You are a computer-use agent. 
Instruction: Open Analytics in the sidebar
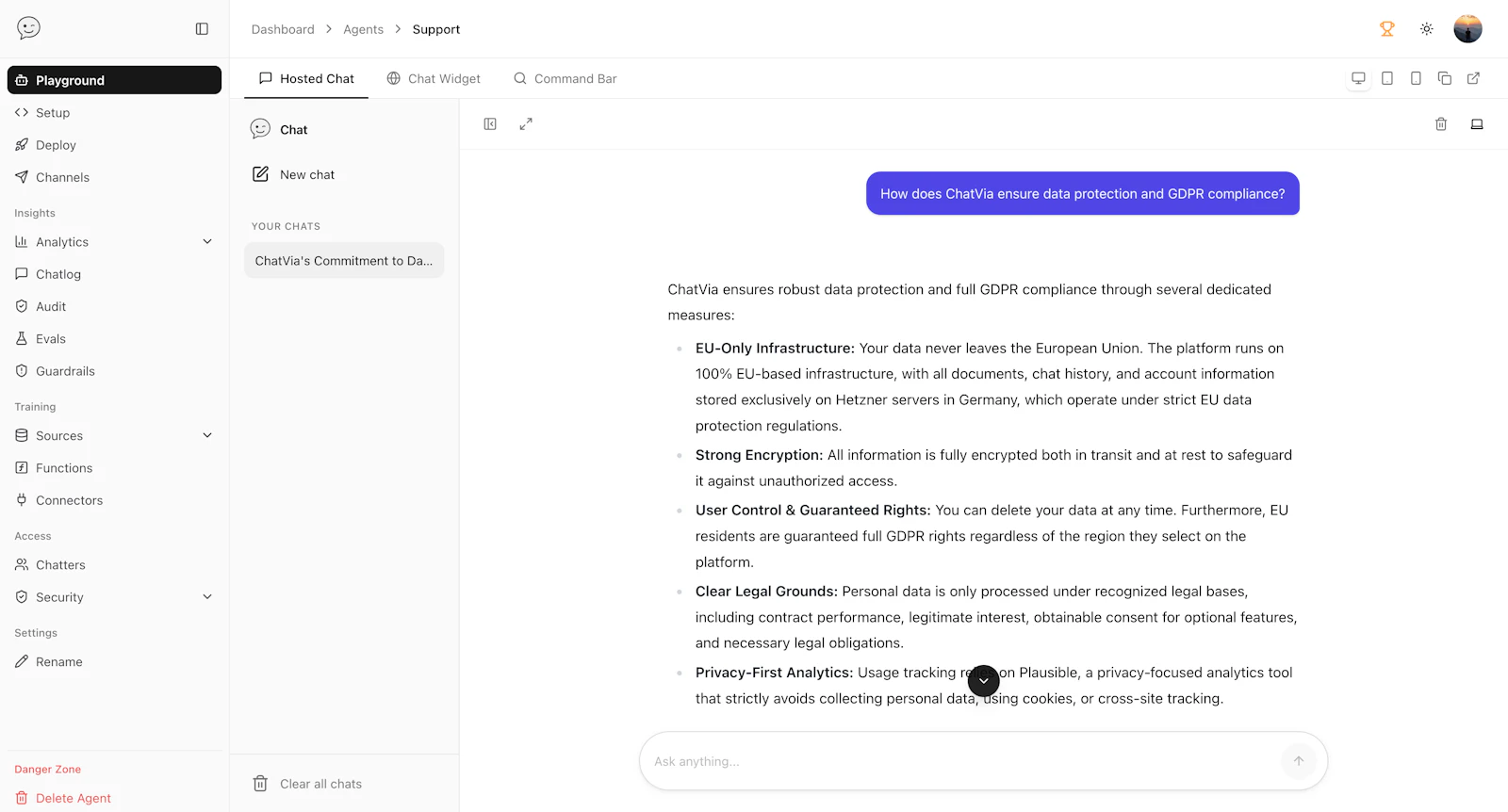[x=62, y=242]
